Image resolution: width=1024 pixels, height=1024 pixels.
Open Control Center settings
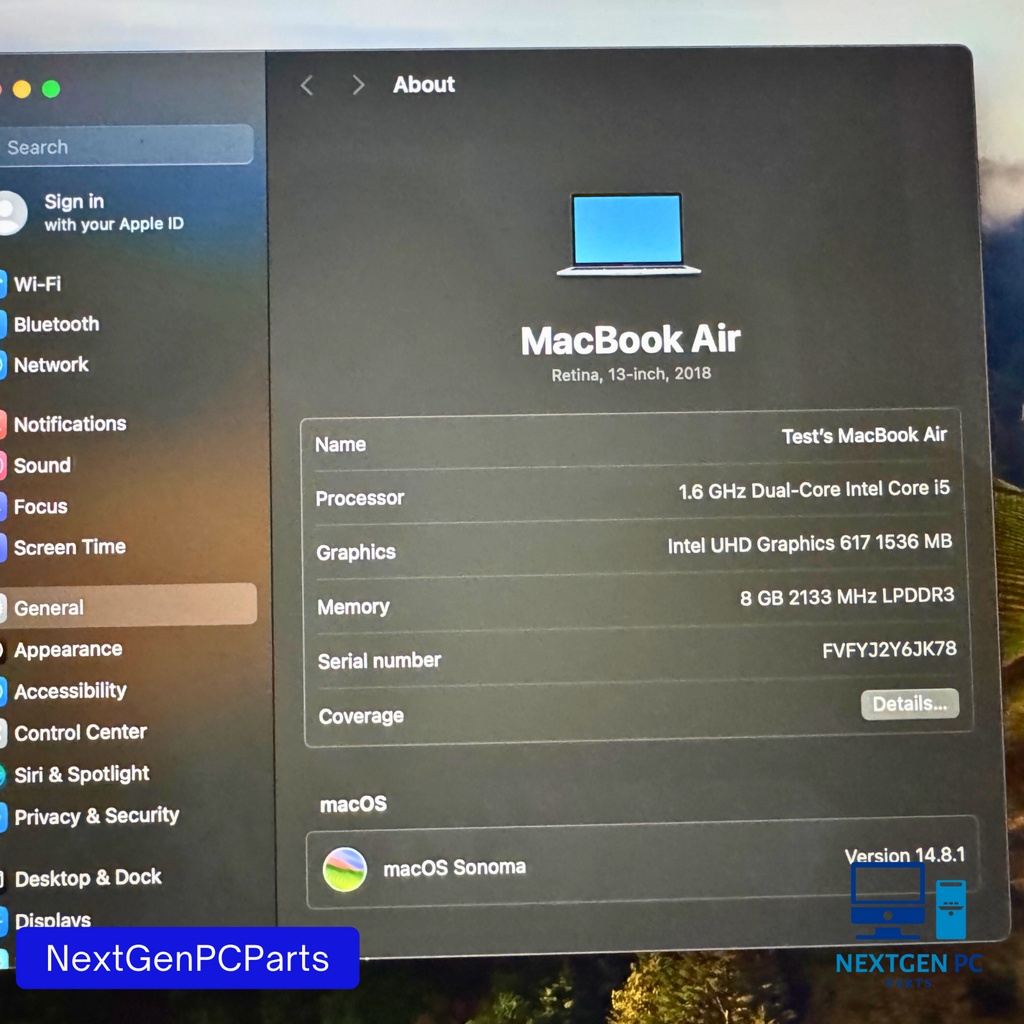pyautogui.click(x=80, y=733)
